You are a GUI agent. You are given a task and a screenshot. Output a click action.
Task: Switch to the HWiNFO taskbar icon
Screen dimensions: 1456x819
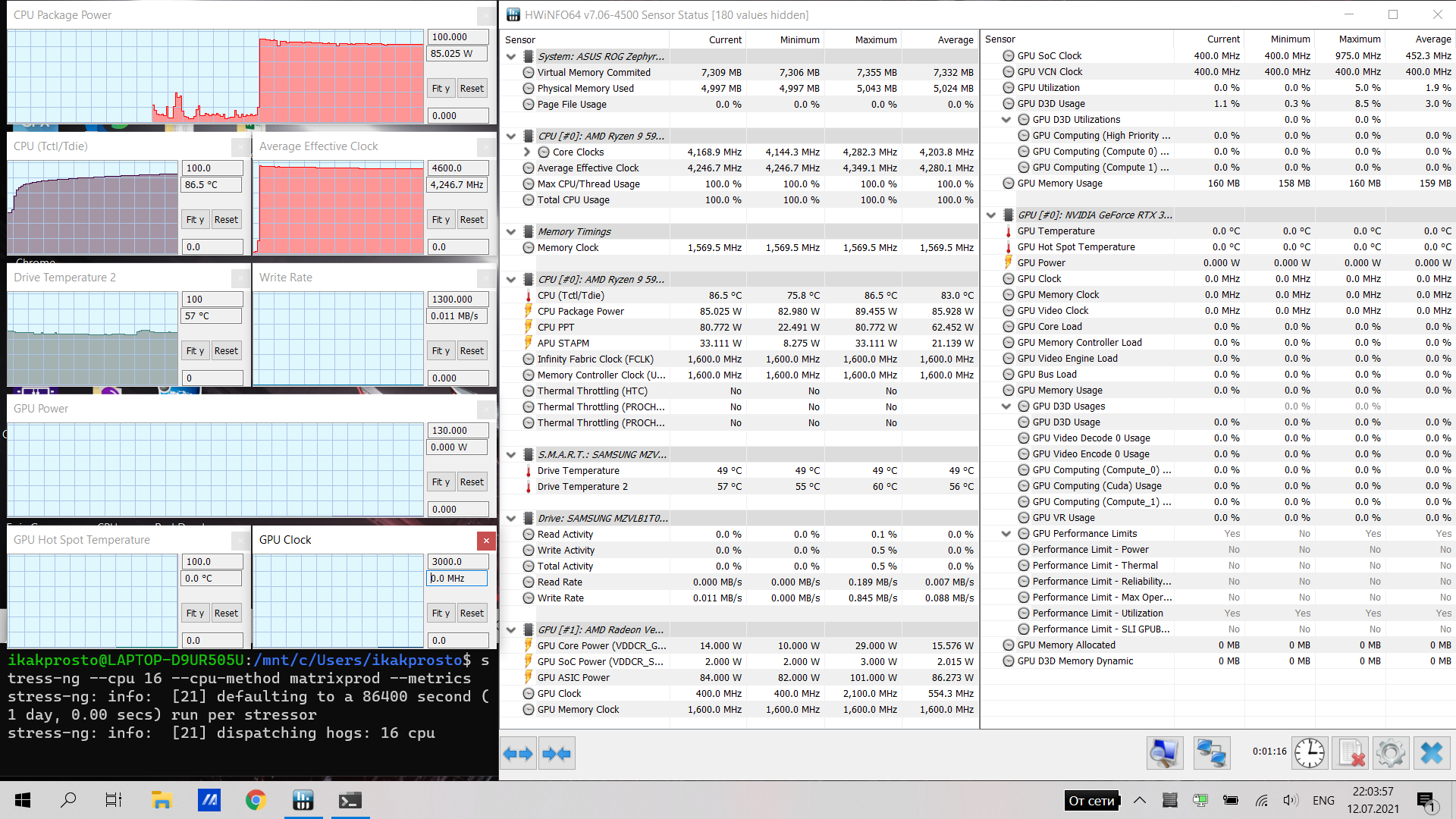(x=303, y=800)
